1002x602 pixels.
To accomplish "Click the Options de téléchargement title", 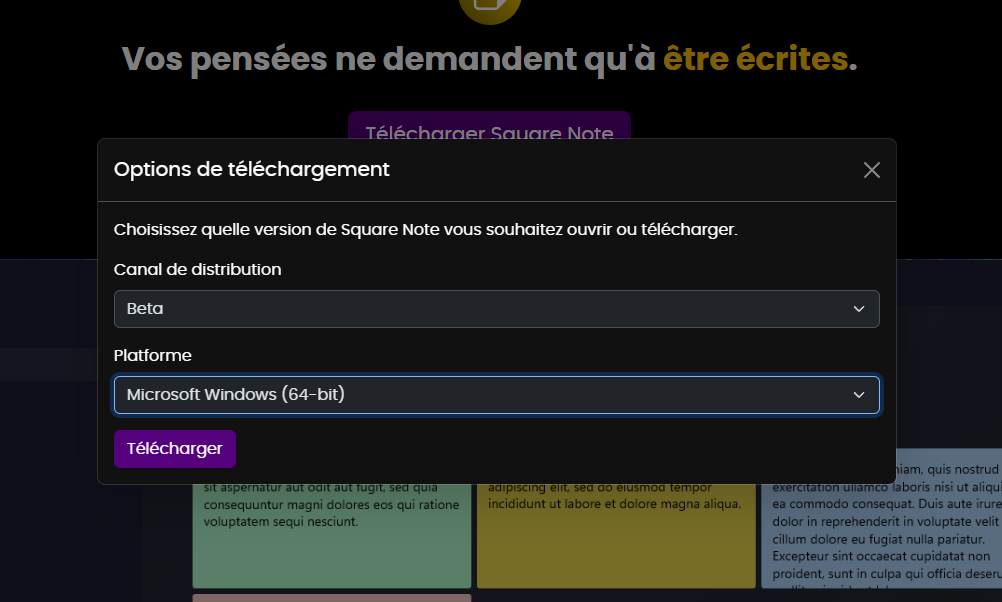I will coord(251,169).
